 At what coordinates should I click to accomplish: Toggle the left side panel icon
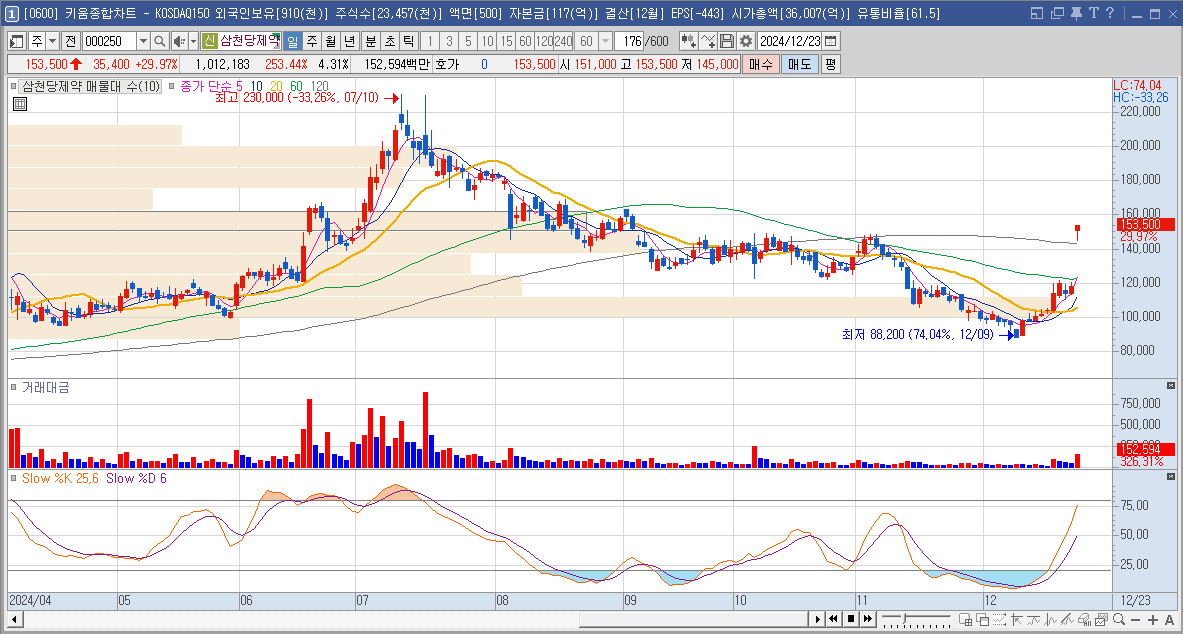pos(17,41)
